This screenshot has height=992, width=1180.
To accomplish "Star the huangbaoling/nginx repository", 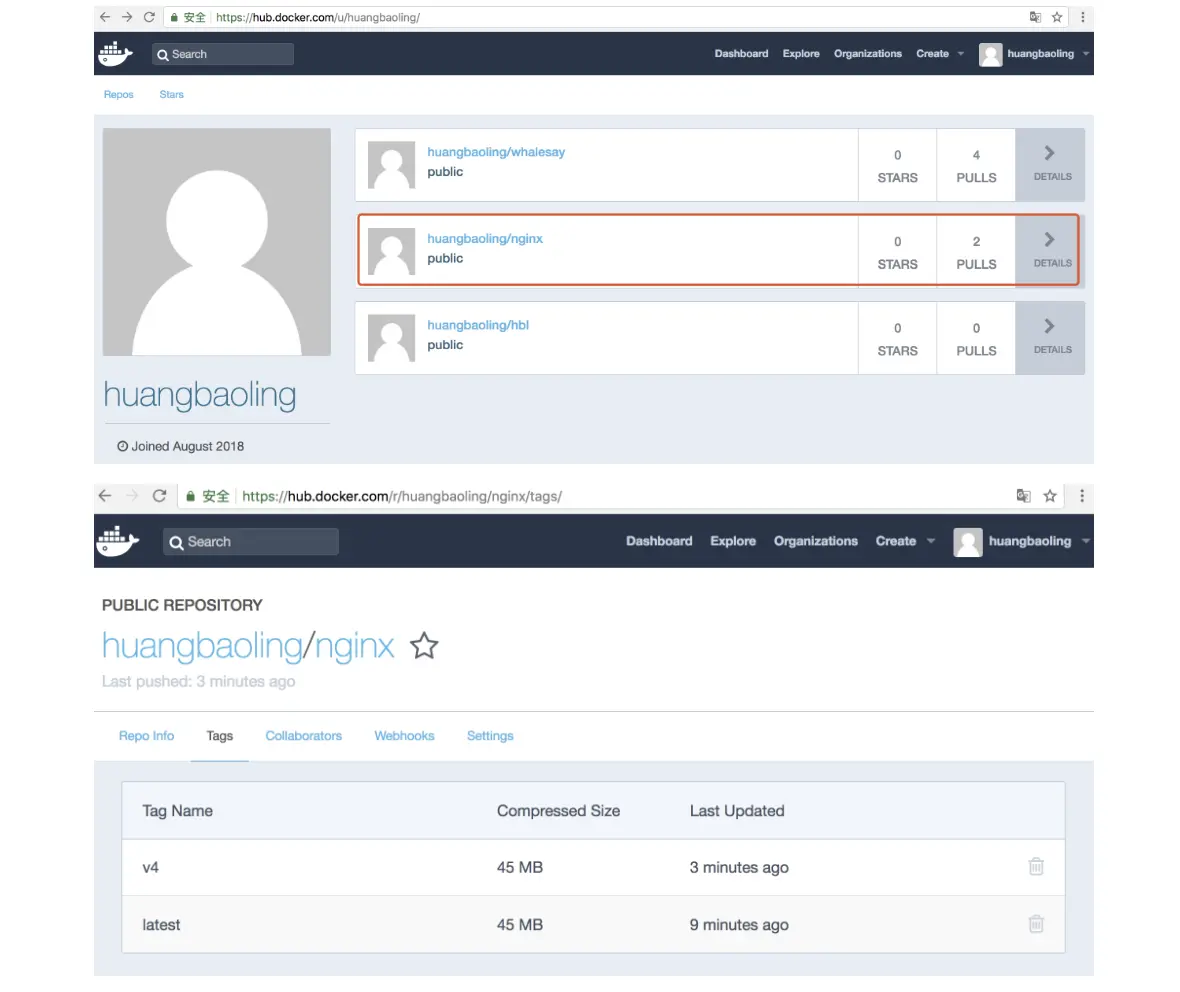I will tap(424, 646).
